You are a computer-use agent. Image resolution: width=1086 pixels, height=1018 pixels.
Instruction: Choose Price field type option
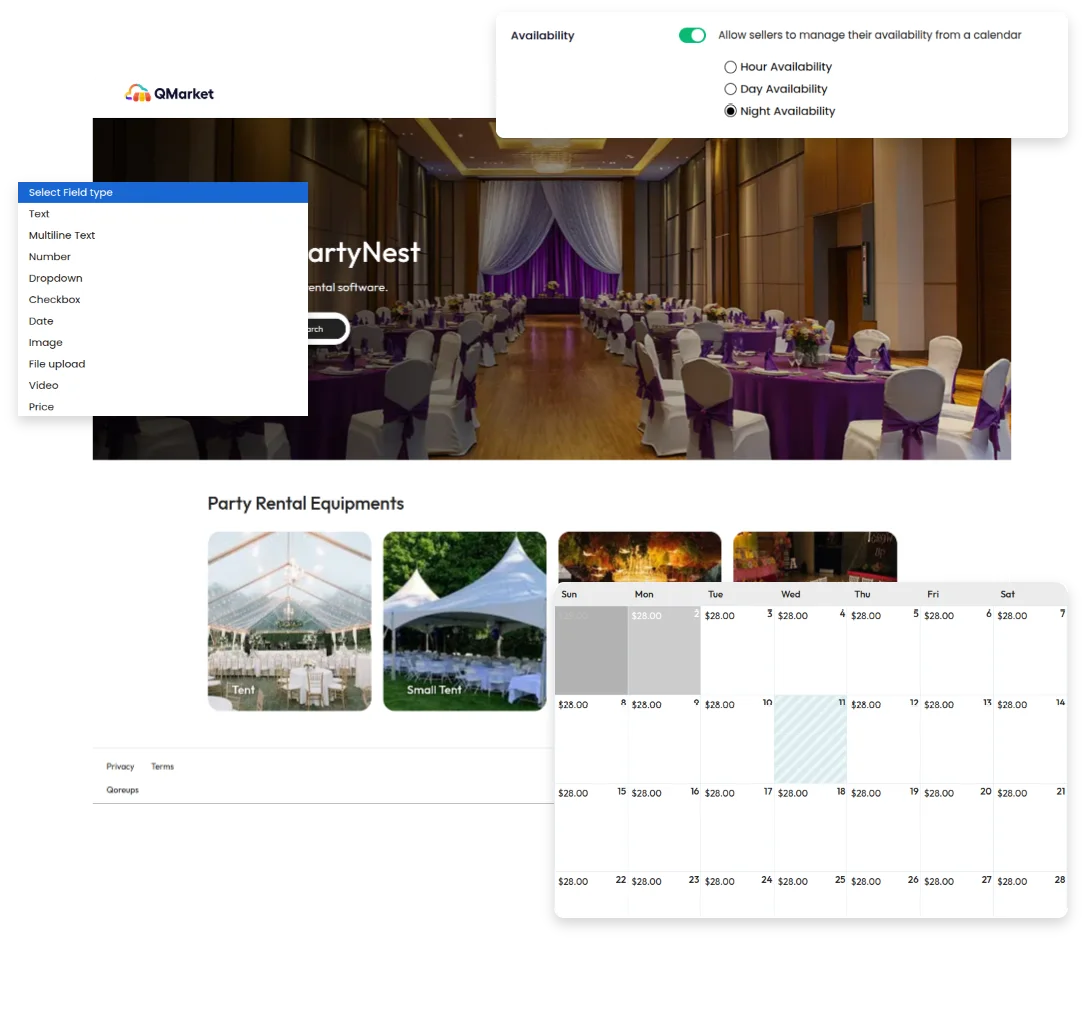pyautogui.click(x=43, y=406)
